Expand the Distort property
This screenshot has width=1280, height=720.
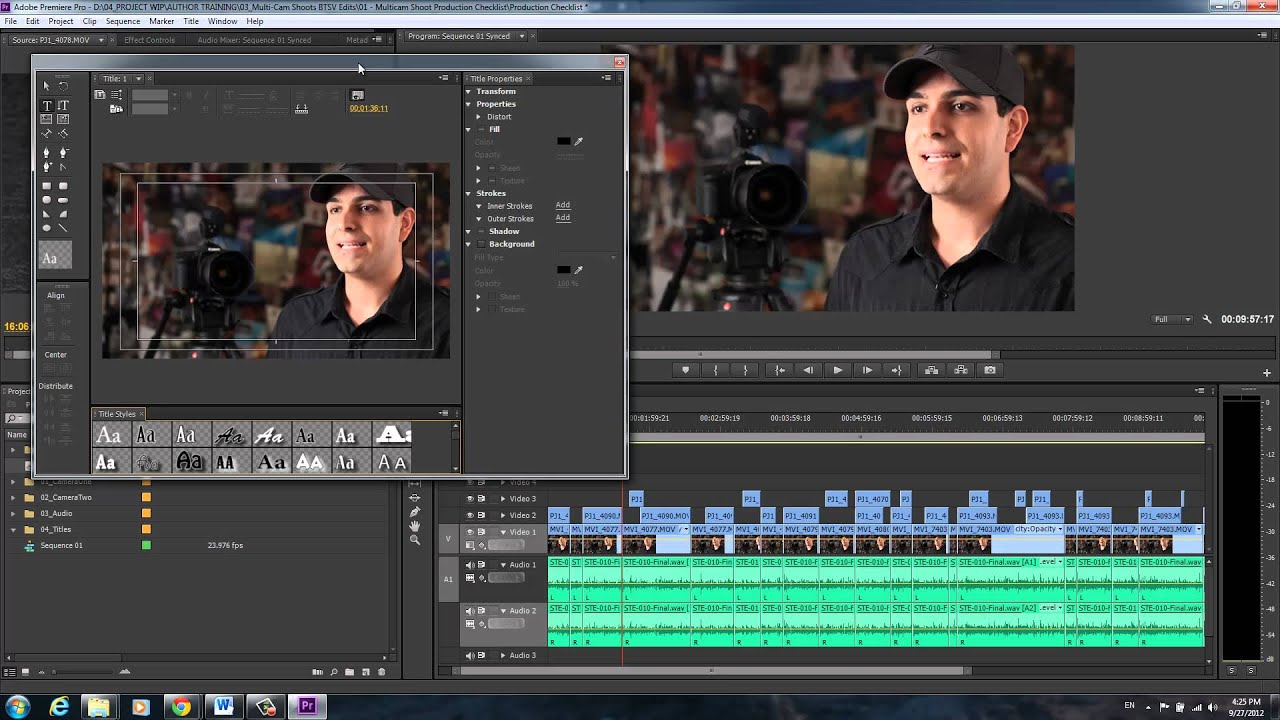(479, 117)
